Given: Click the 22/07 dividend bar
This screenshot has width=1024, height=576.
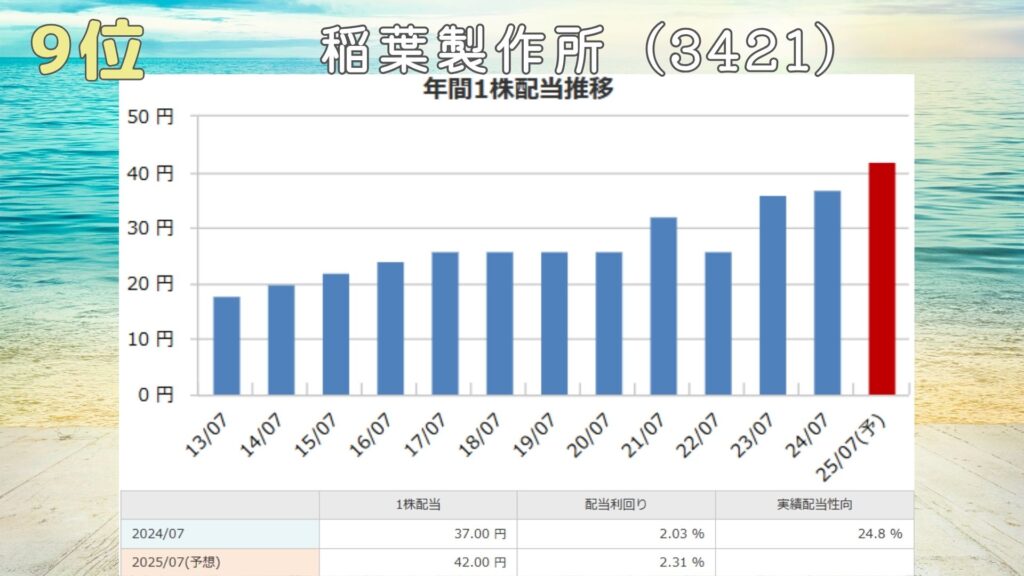Looking at the screenshot, I should click(718, 323).
